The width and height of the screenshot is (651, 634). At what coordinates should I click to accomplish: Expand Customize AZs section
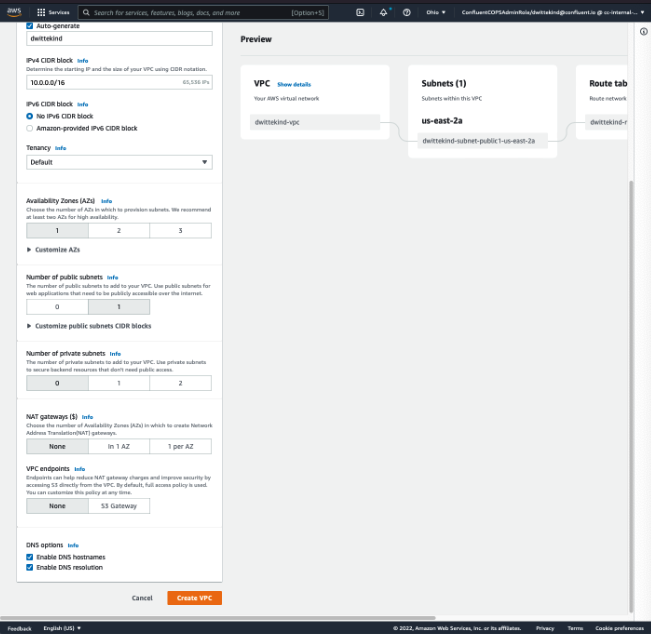tap(53, 250)
